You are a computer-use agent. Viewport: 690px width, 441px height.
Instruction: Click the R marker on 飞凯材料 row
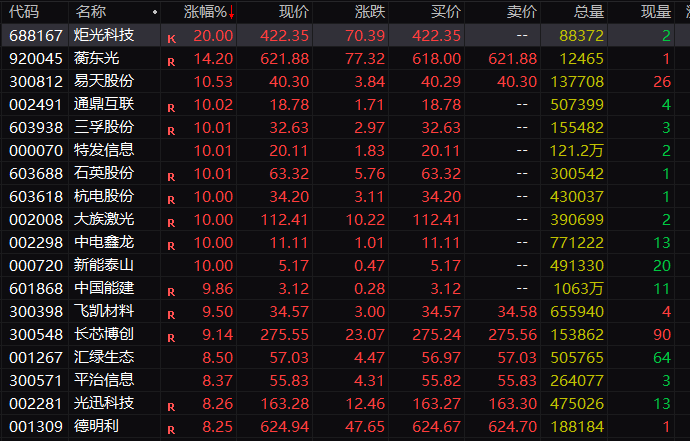point(171,315)
